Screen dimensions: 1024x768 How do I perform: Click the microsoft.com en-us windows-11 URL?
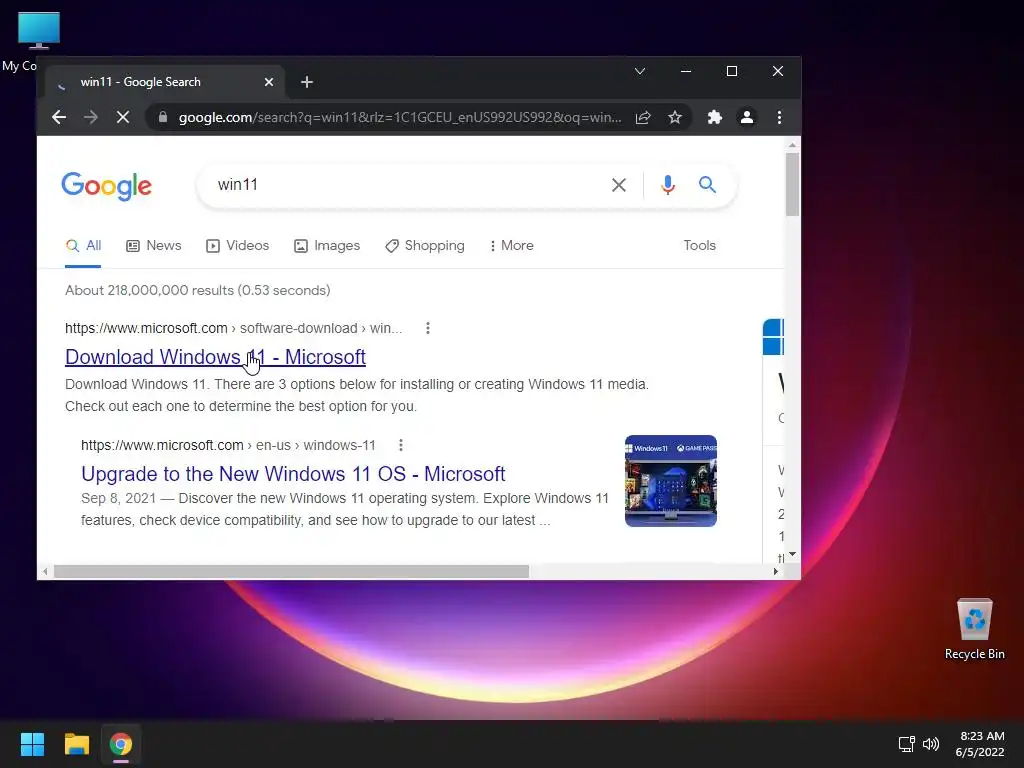[x=228, y=445]
